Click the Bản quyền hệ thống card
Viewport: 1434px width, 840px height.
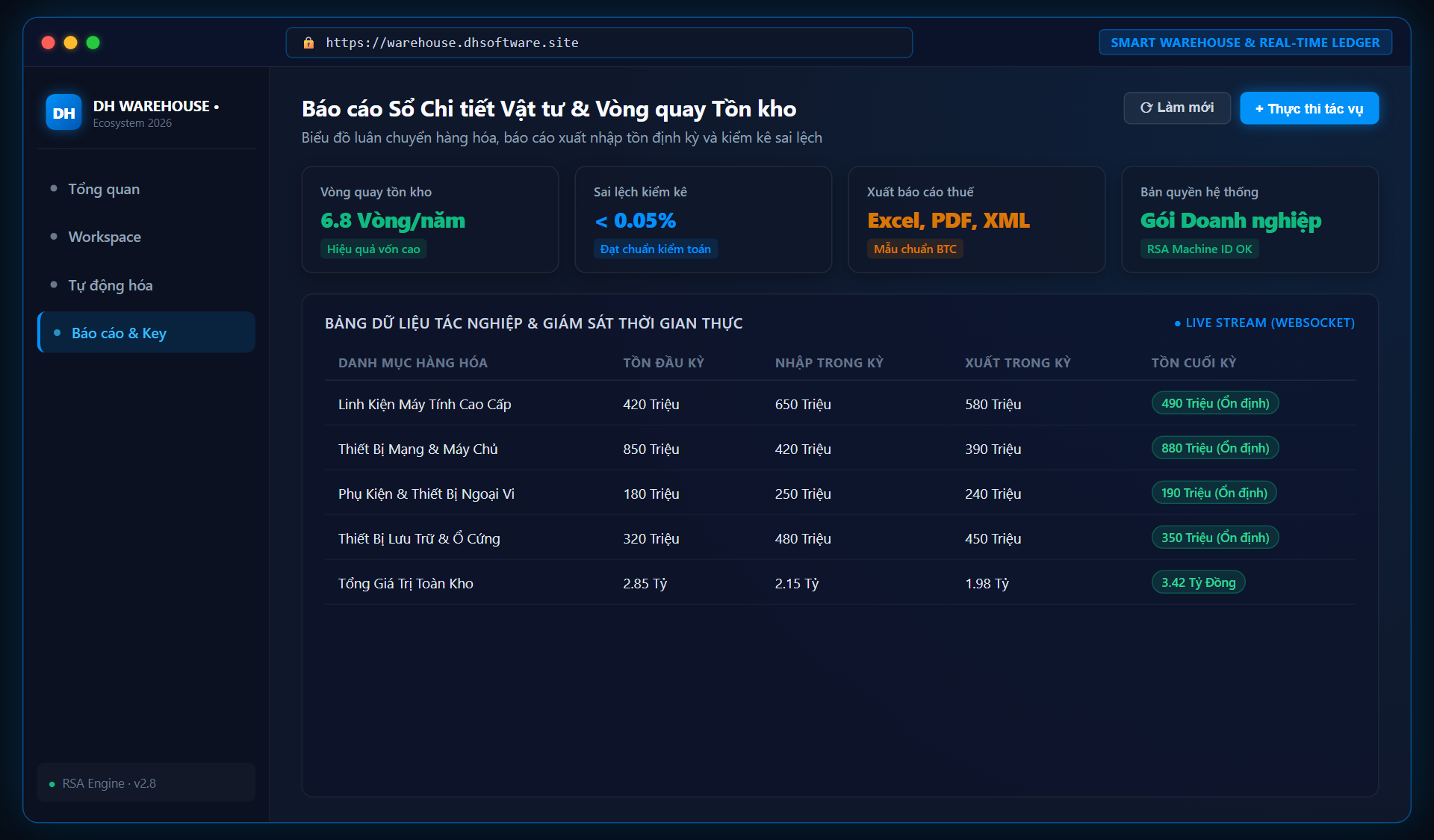[x=1250, y=220]
